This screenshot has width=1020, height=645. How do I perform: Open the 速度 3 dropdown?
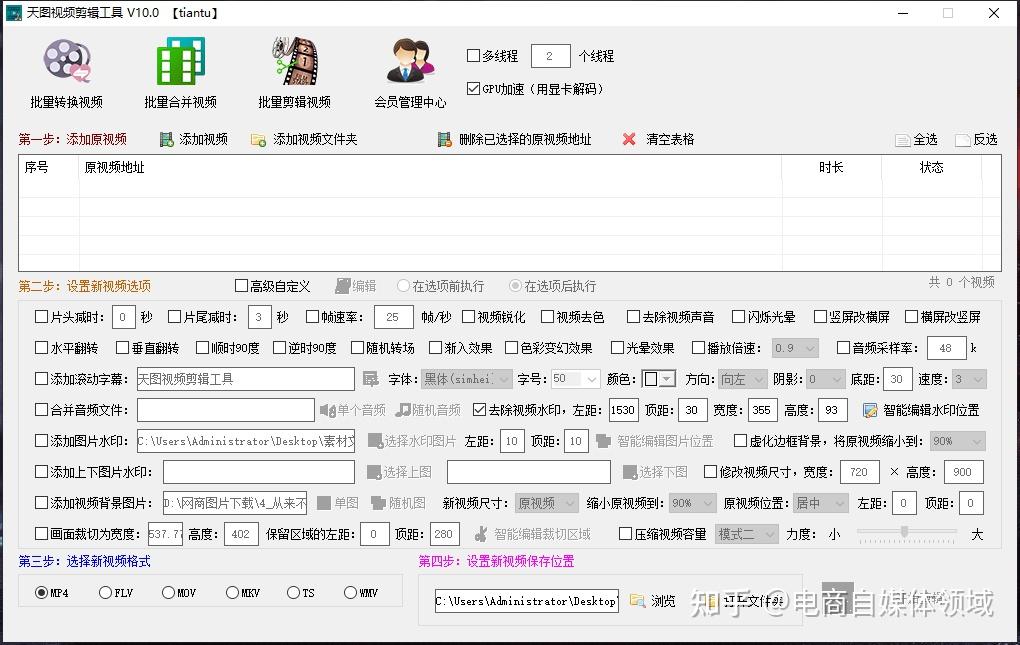(x=969, y=379)
